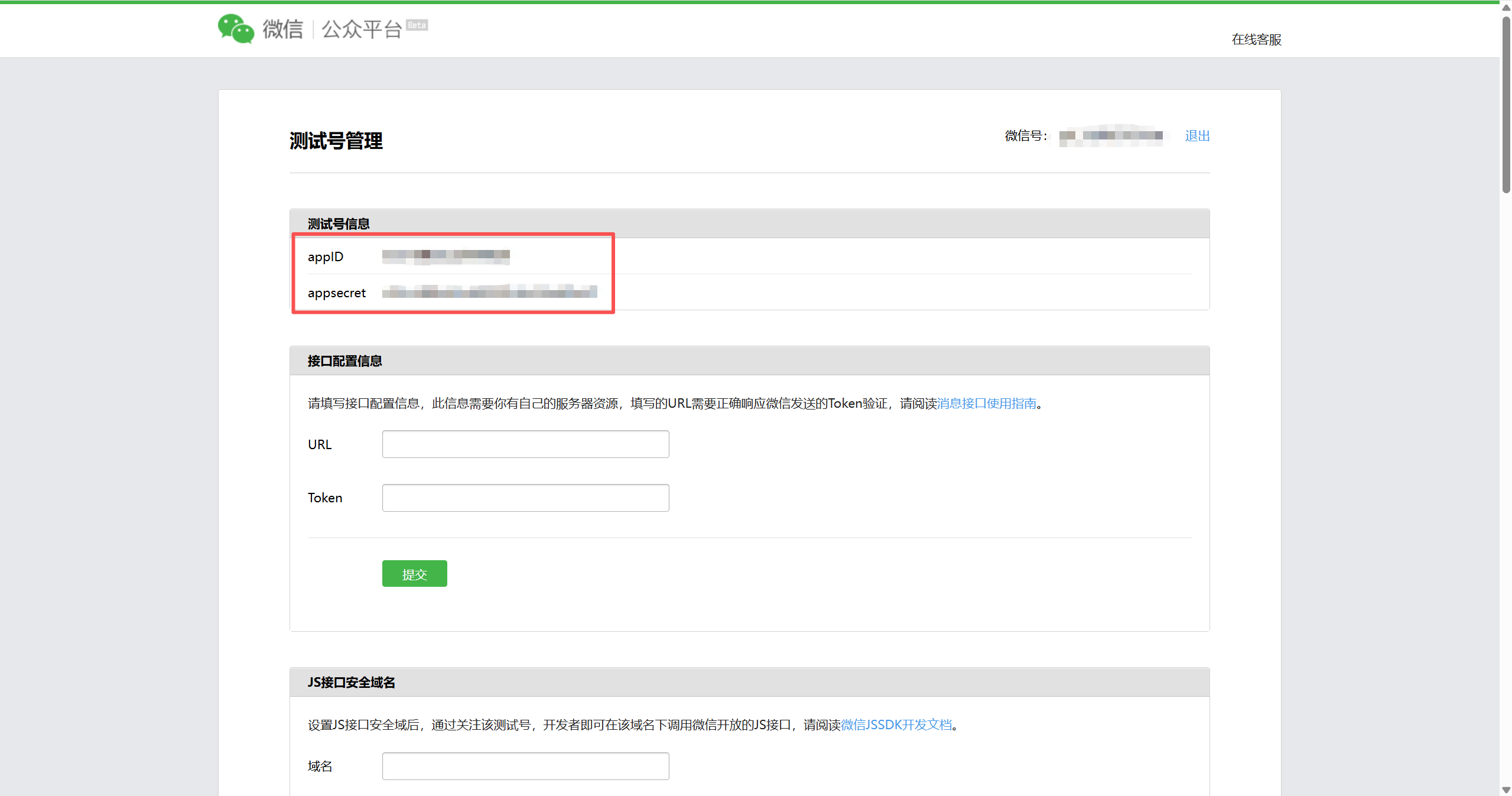Click the blurred 微信号 account value
The height and width of the screenshot is (796, 1512).
point(1111,136)
